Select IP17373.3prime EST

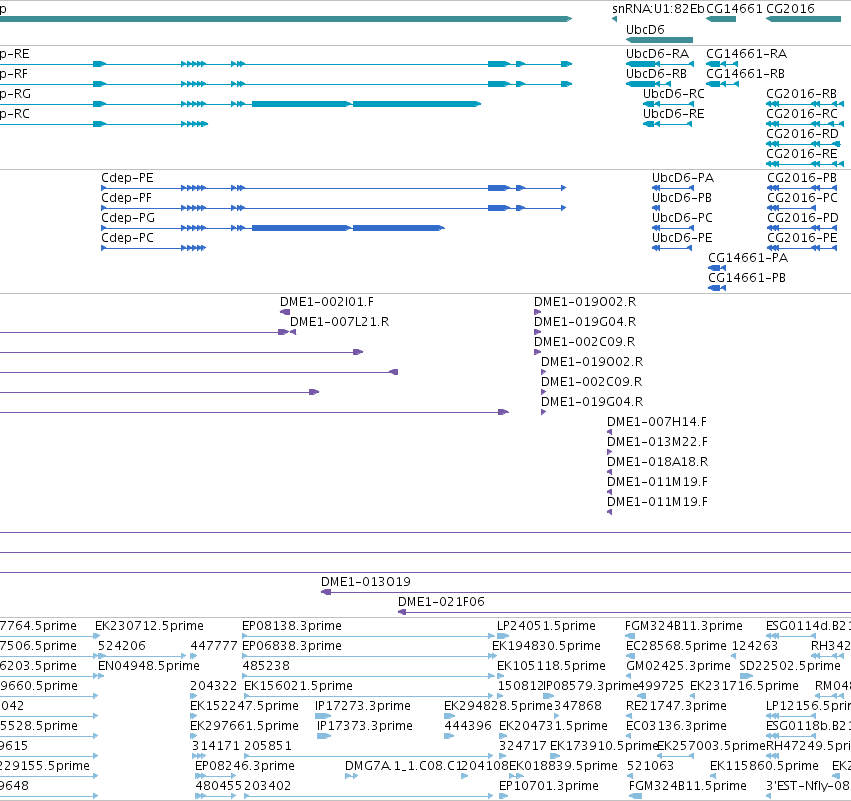pos(324,736)
